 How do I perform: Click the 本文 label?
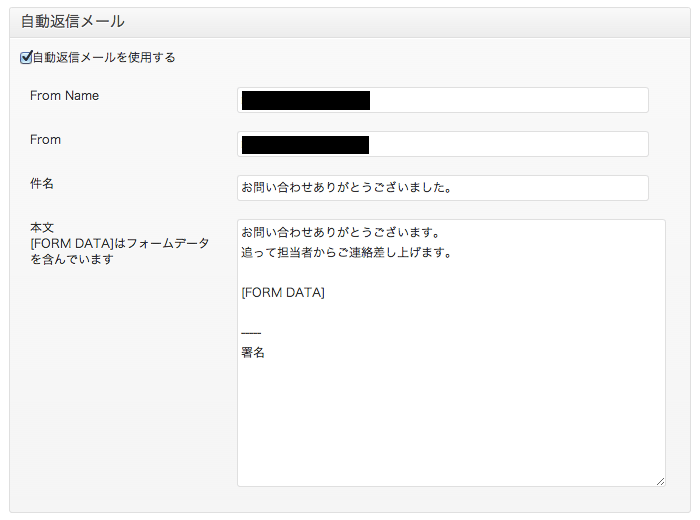click(x=42, y=228)
